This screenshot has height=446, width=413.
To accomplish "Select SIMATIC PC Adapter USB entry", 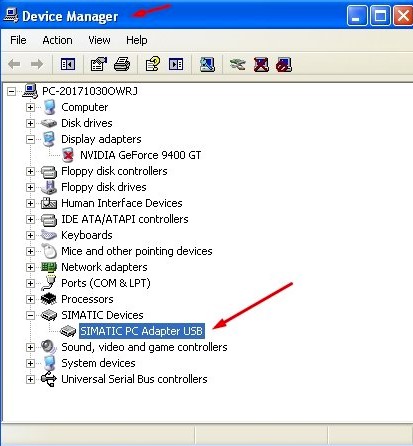I will coord(142,331).
